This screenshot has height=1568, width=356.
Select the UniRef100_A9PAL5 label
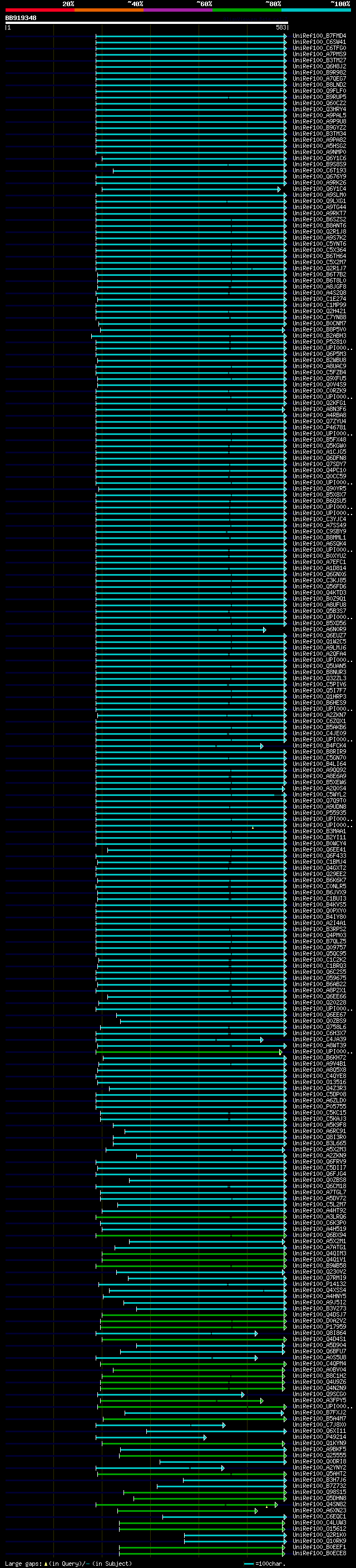[319, 116]
